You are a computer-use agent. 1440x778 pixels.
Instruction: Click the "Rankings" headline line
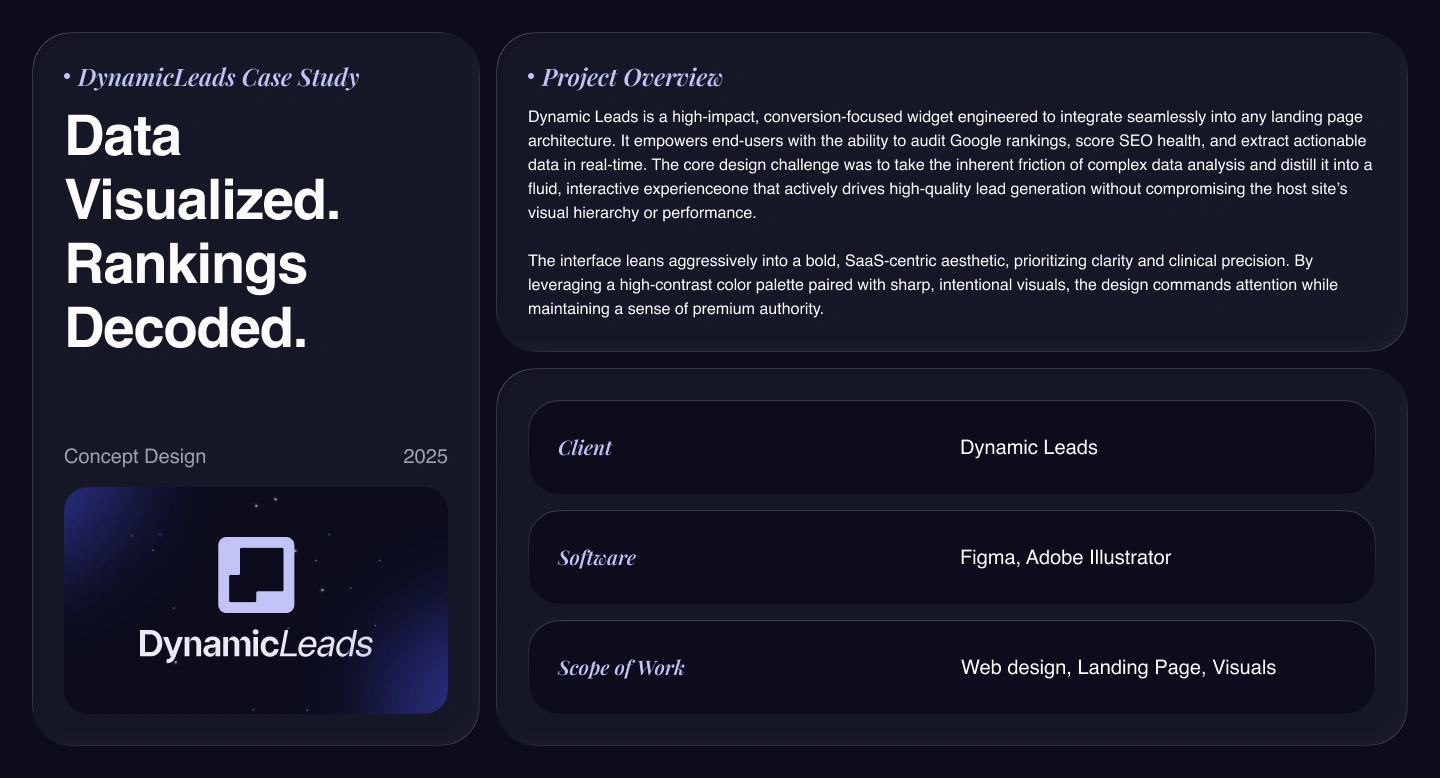(x=186, y=264)
